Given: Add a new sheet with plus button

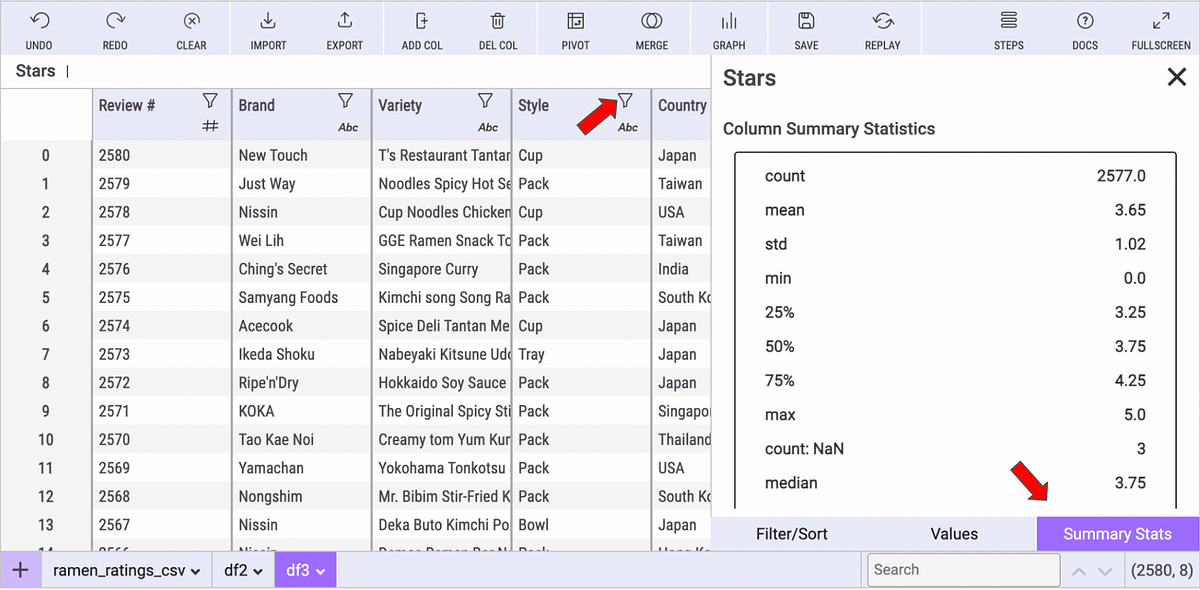Looking at the screenshot, I should 20,569.
